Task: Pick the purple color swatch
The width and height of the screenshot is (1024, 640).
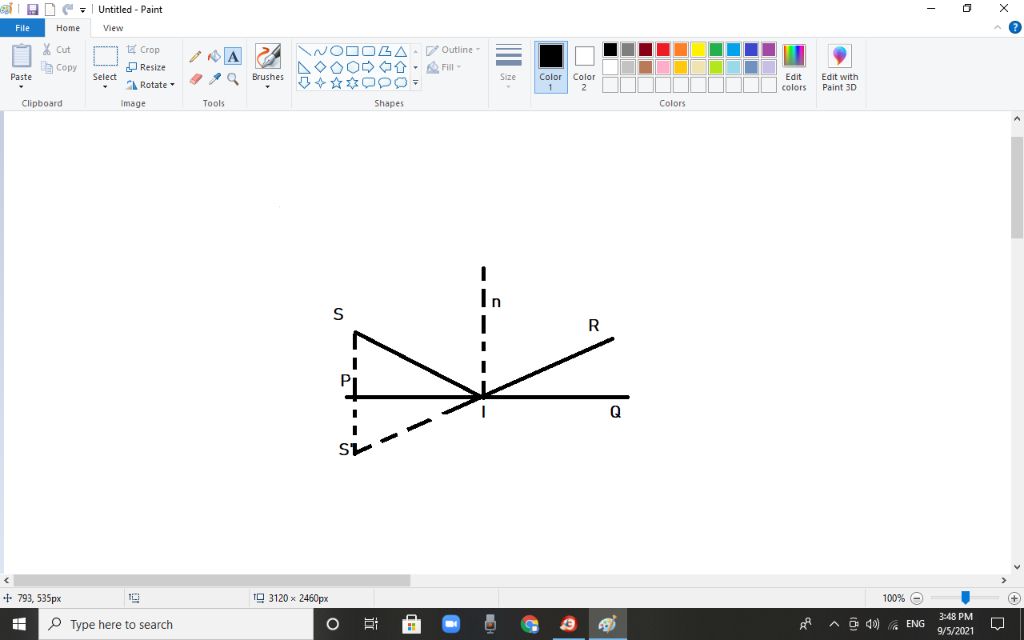Action: coord(769,50)
